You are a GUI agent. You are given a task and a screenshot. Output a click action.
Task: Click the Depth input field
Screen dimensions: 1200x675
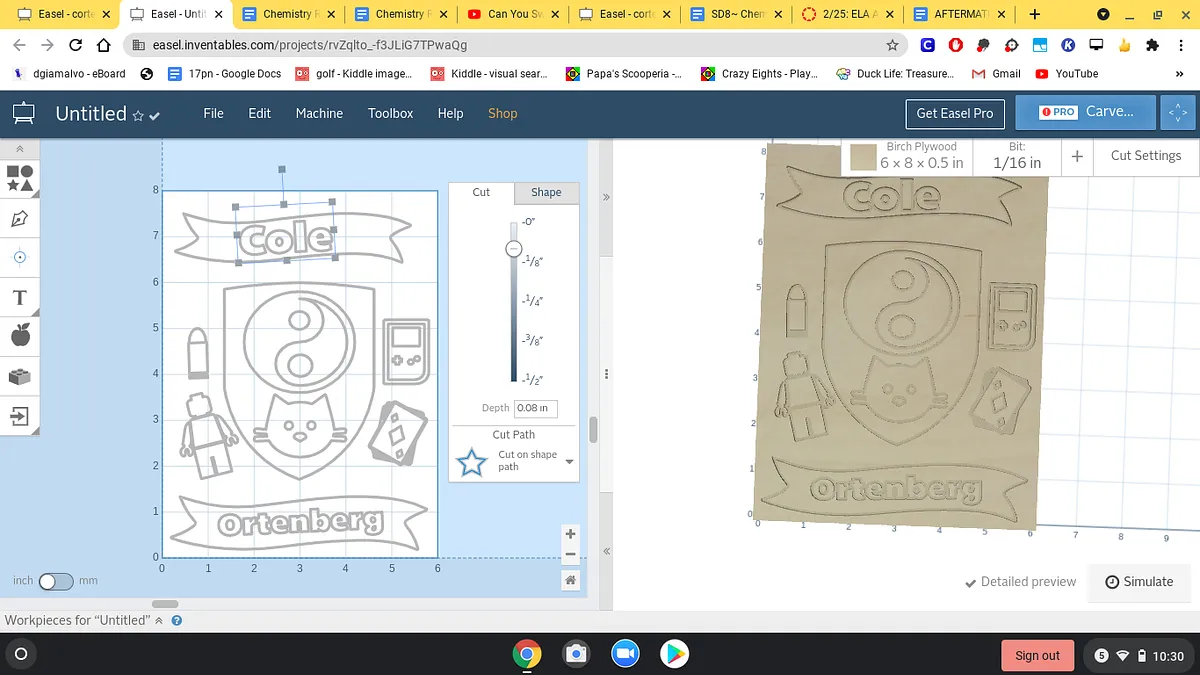(536, 408)
